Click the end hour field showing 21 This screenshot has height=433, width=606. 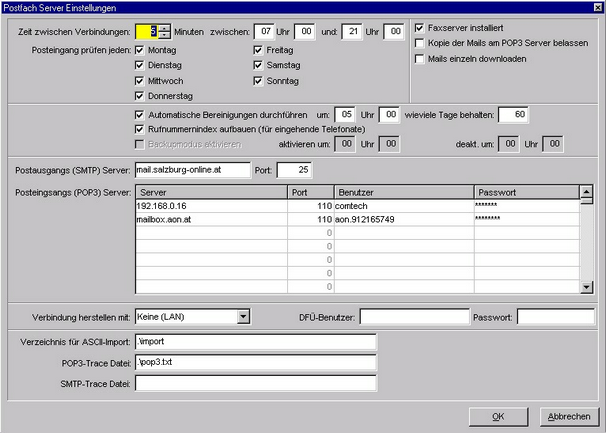(352, 32)
